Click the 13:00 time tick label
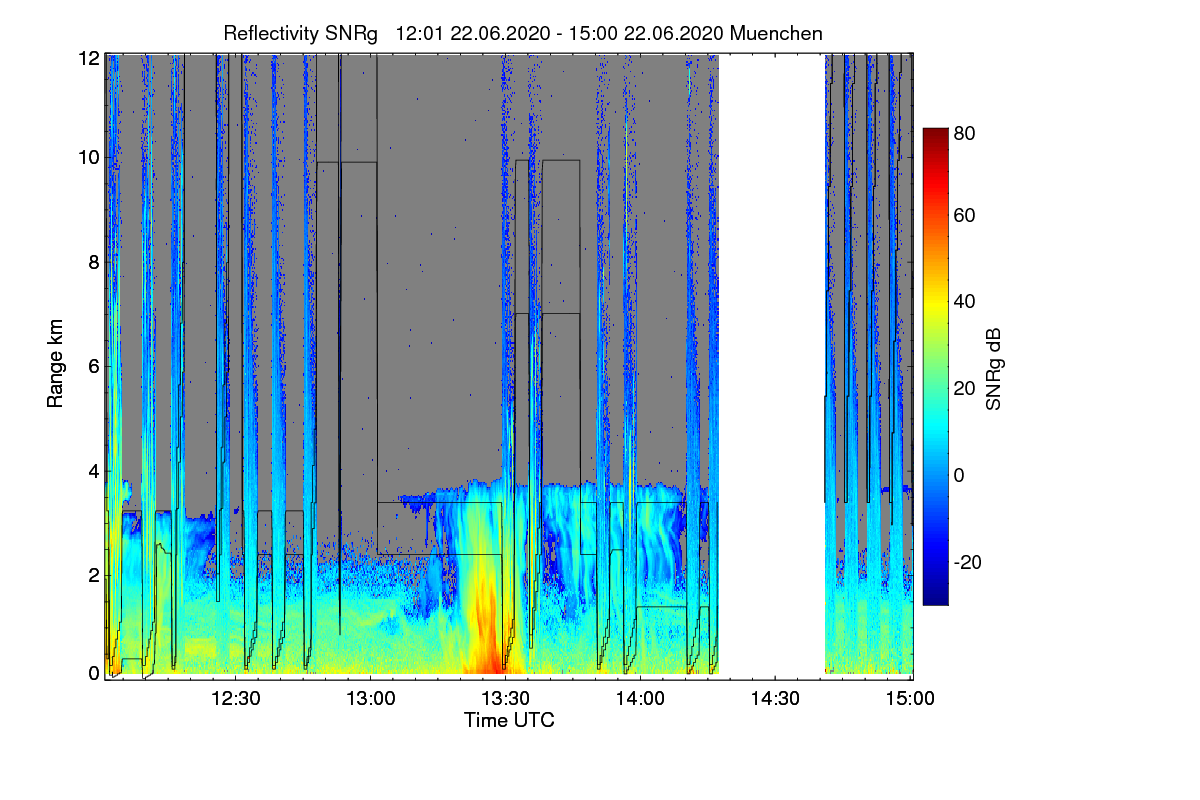The height and width of the screenshot is (800, 1200). [x=370, y=698]
